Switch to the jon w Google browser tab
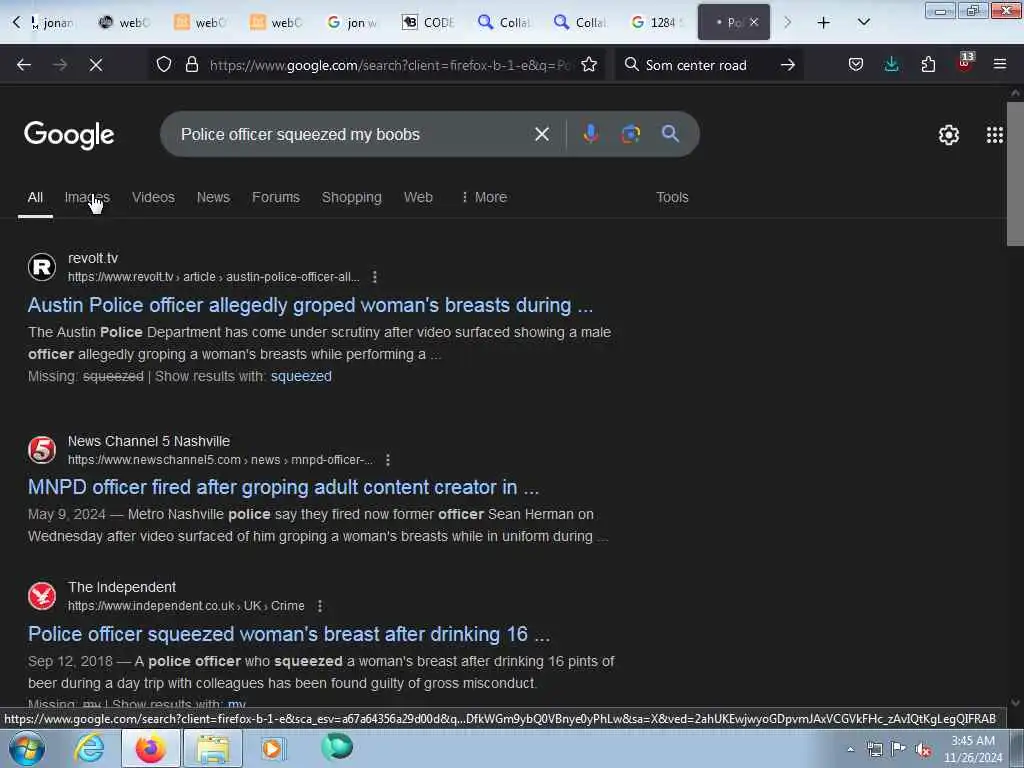 [352, 22]
